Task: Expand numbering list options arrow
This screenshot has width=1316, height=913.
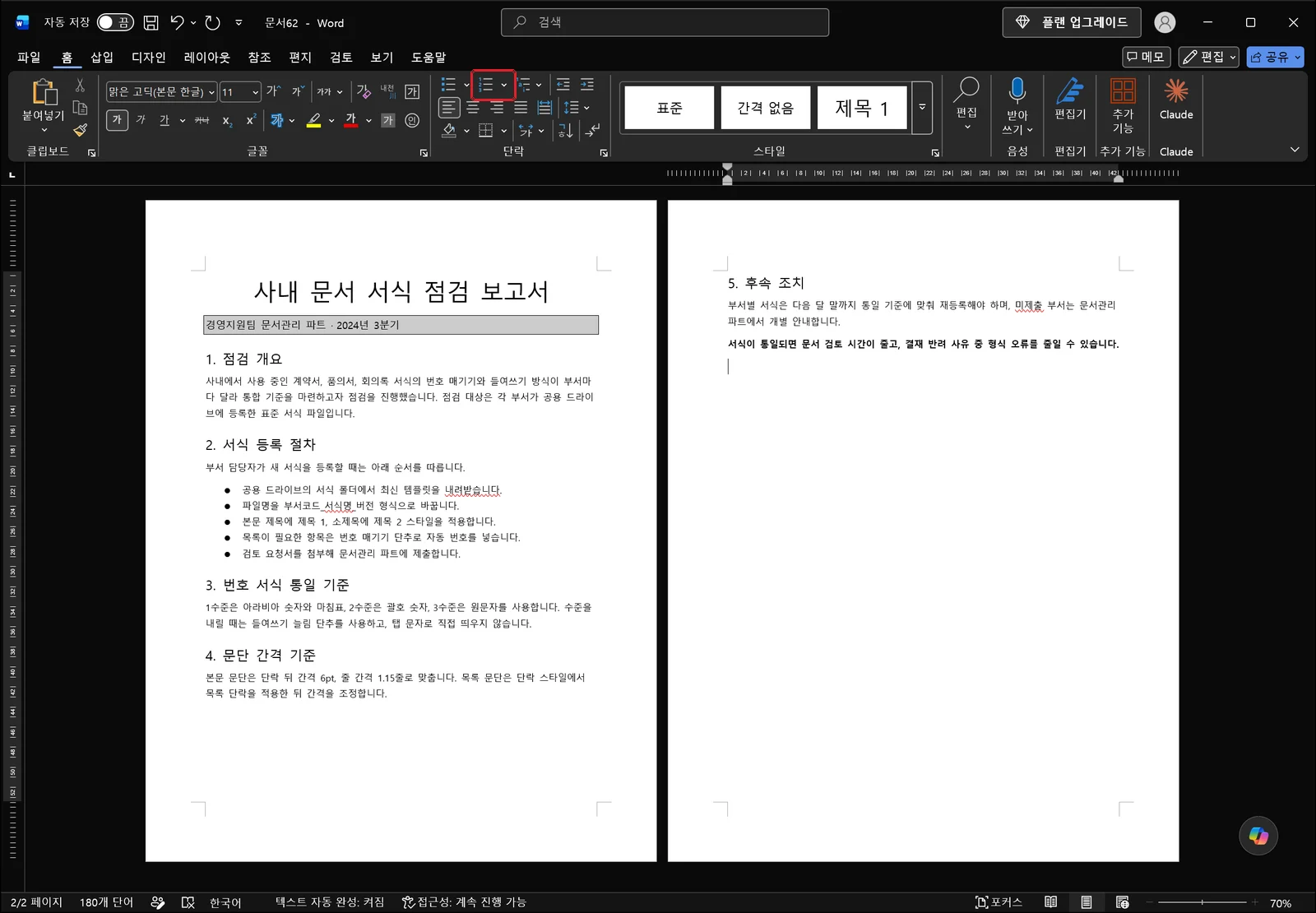Action: (504, 85)
